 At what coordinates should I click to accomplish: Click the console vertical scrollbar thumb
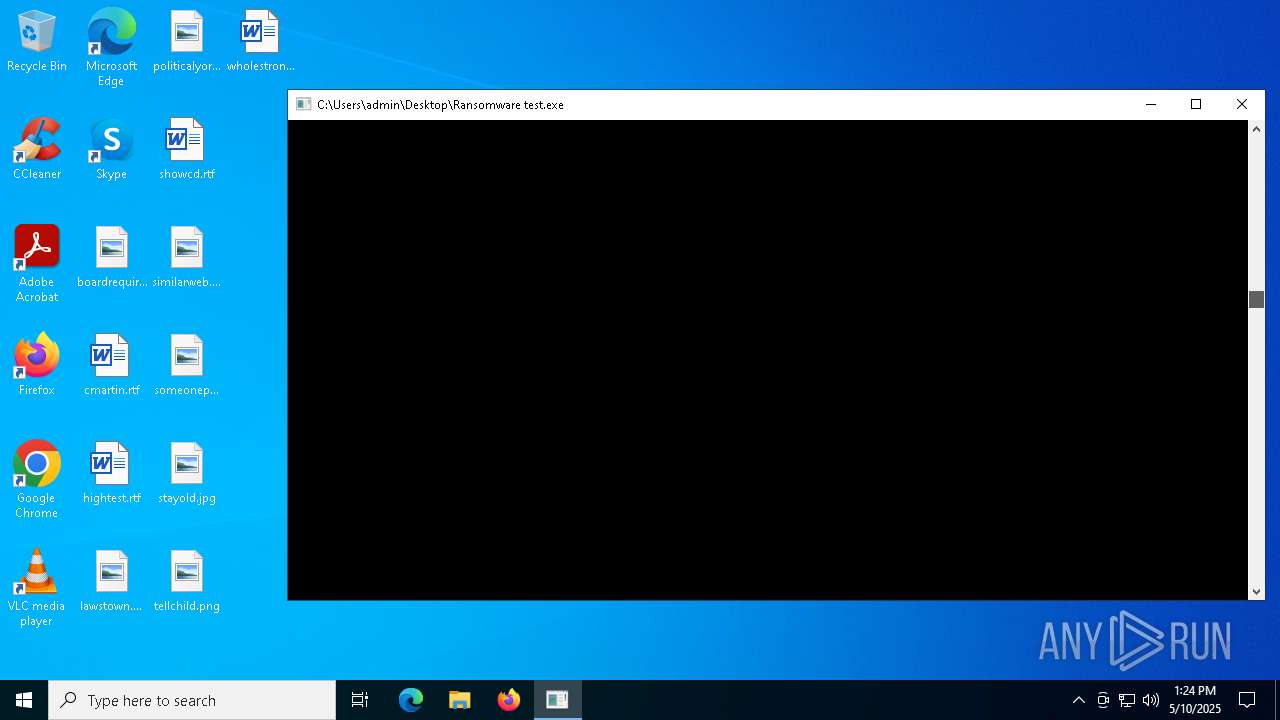coord(1257,299)
